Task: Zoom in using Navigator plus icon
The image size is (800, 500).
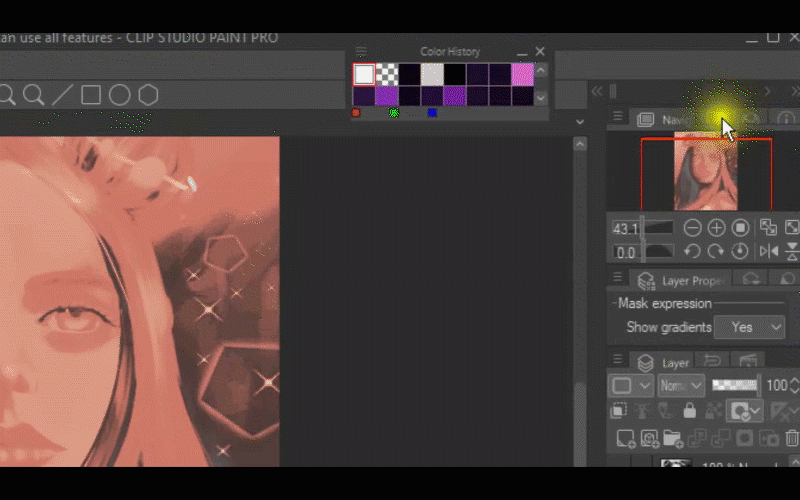Action: click(716, 228)
